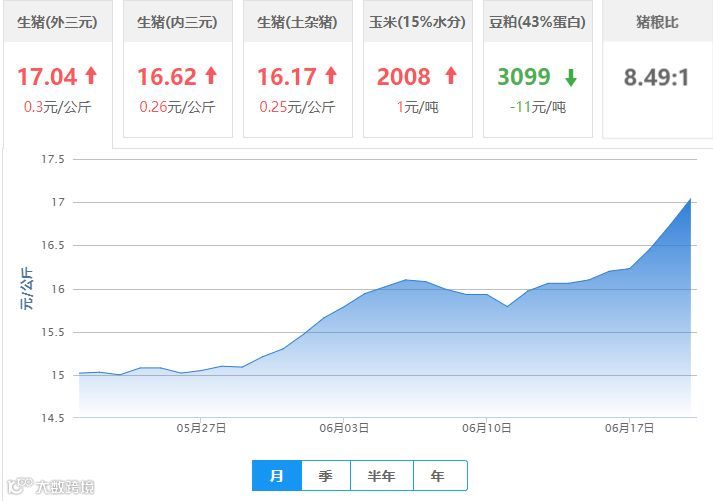The height and width of the screenshot is (501, 713).
Task: Click the 06月10日 axis date label
Action: pyautogui.click(x=487, y=428)
